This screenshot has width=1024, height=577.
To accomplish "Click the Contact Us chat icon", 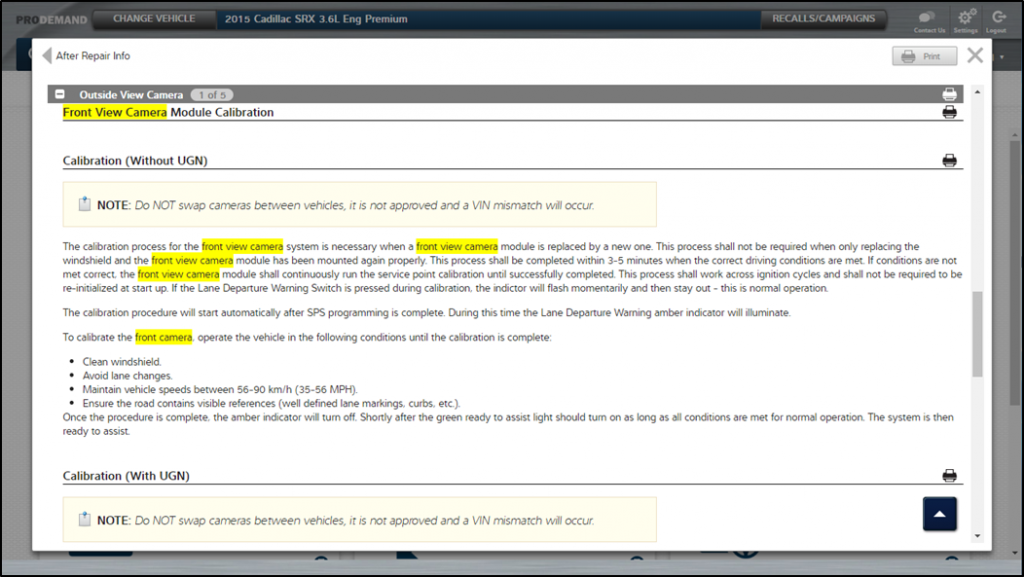I will (929, 18).
